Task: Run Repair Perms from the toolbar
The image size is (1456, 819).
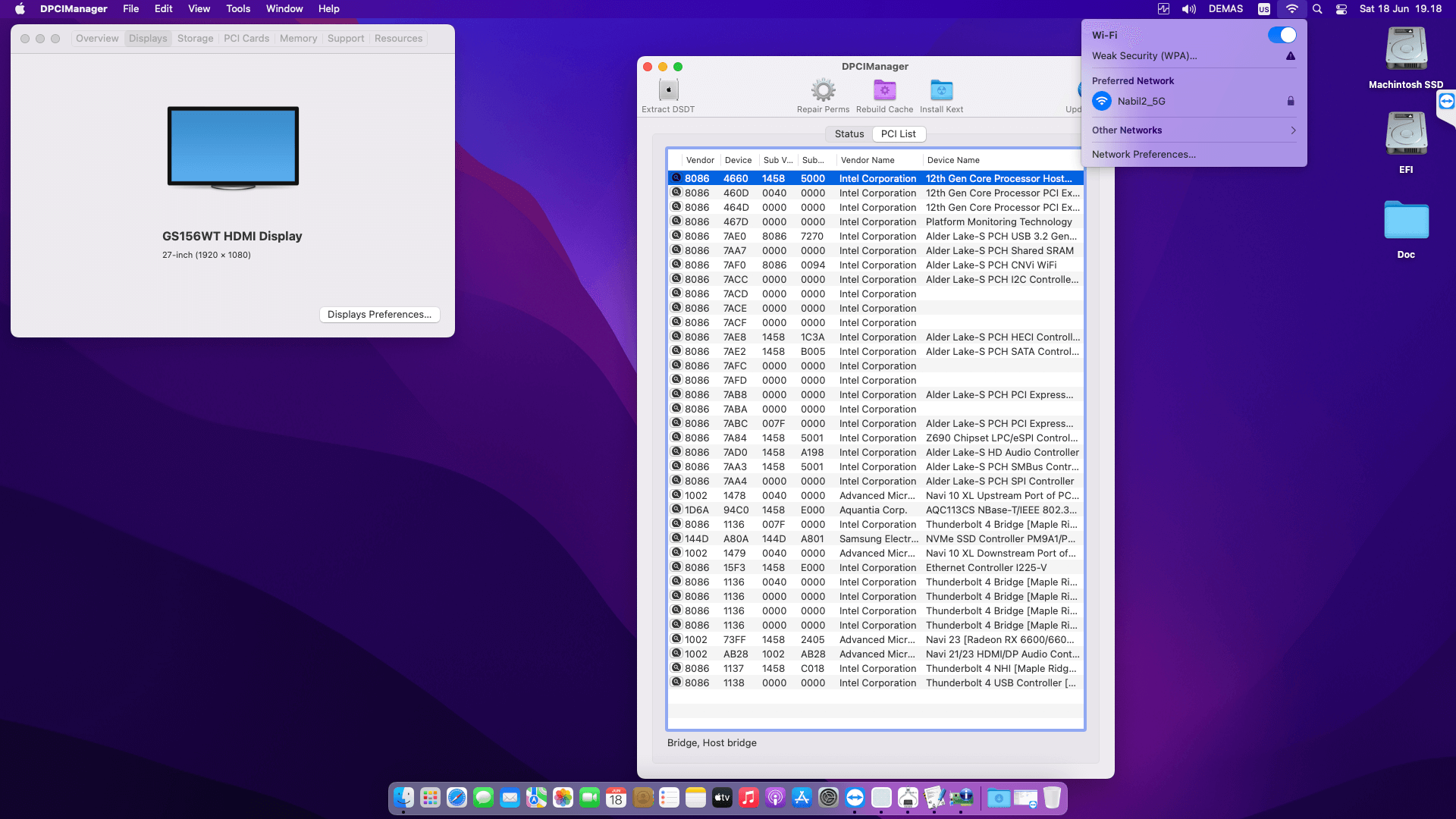Action: click(x=823, y=90)
